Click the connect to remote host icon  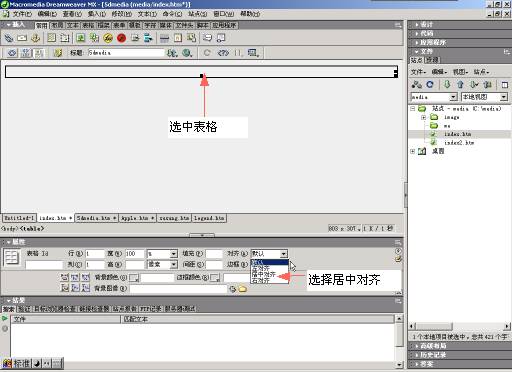[x=417, y=85]
